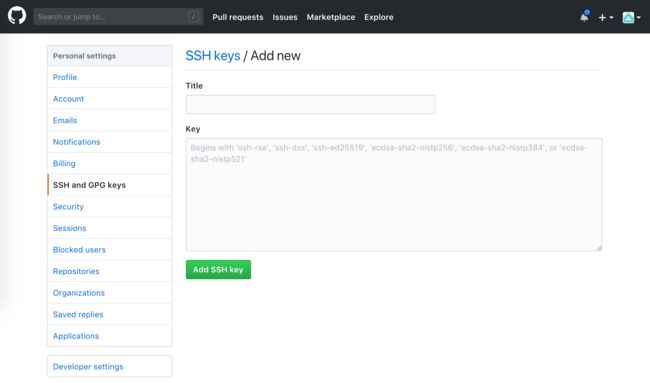This screenshot has height=383, width=650.
Task: Open the Blocked users settings page
Action: tap(110, 250)
